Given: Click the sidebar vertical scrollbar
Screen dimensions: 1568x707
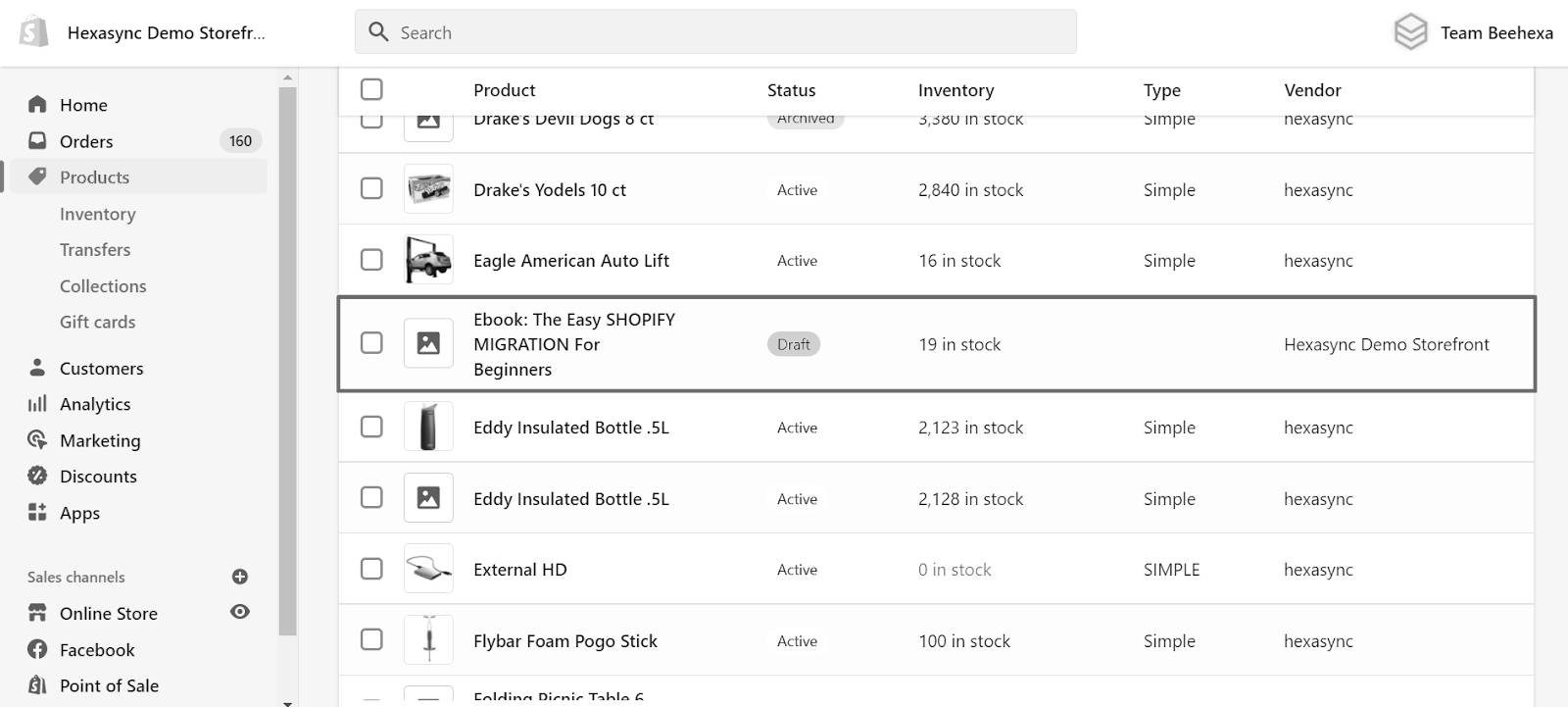Looking at the screenshot, I should point(287,363).
